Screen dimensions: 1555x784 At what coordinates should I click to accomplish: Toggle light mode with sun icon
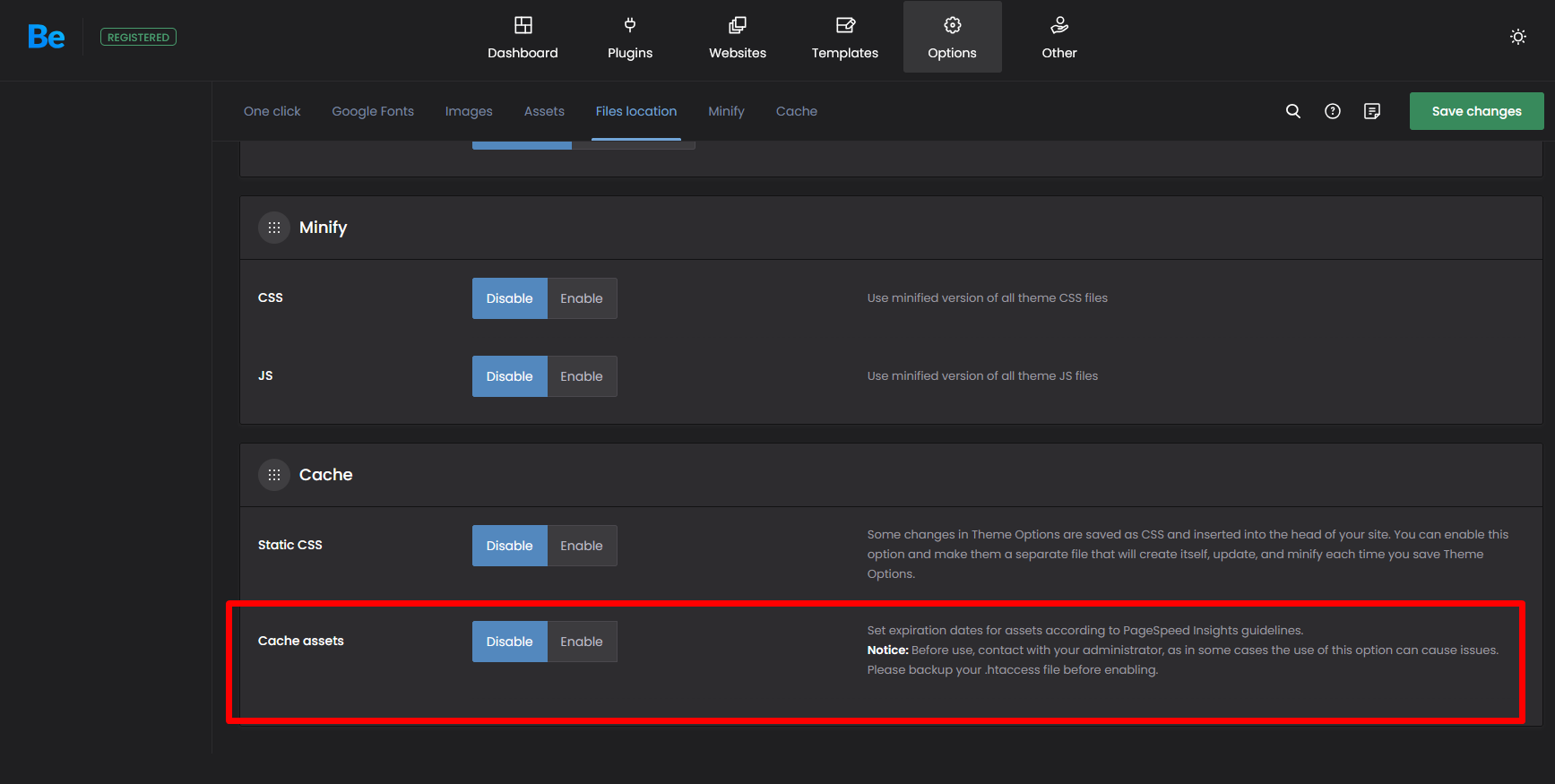[1517, 37]
